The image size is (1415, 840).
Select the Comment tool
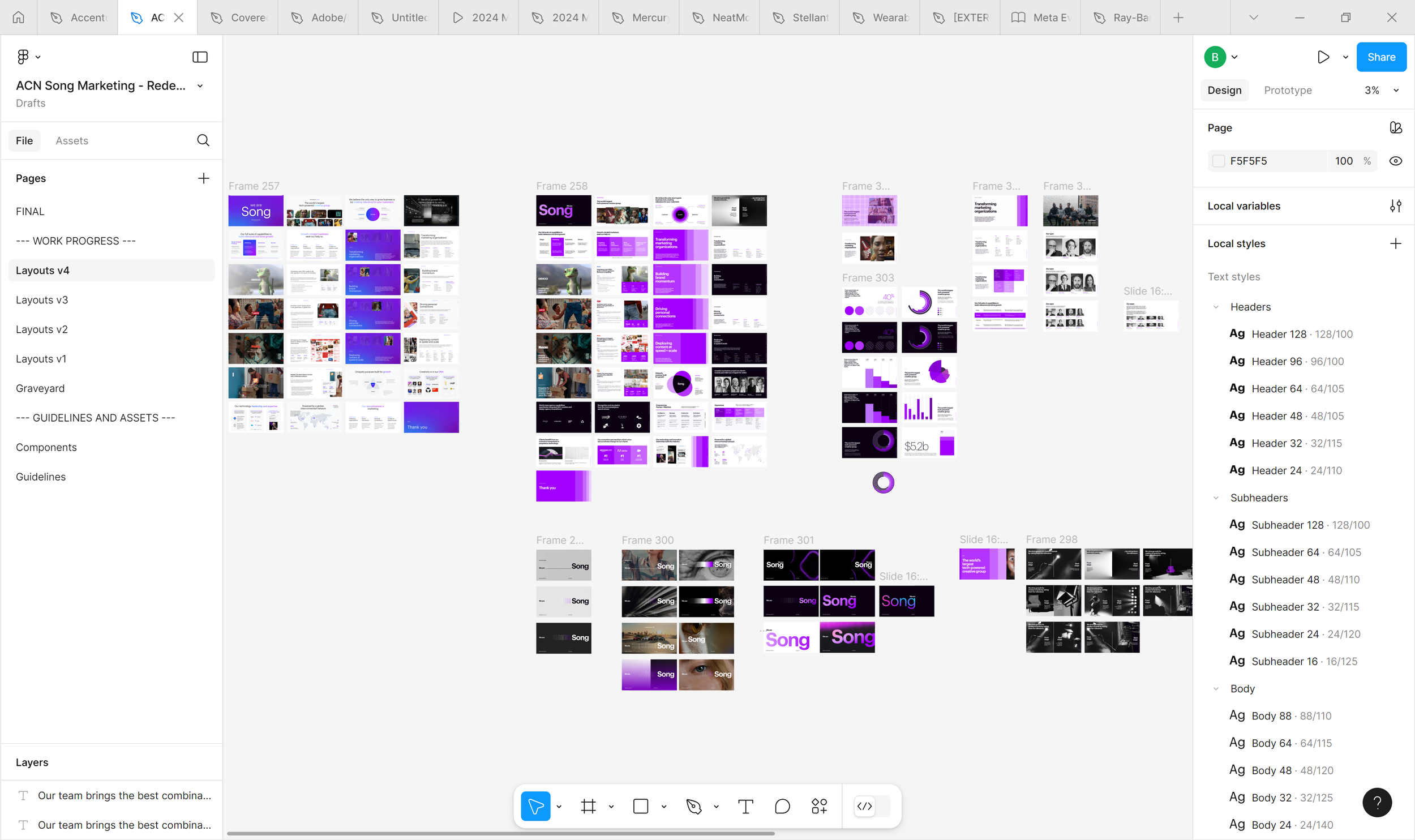click(x=782, y=806)
